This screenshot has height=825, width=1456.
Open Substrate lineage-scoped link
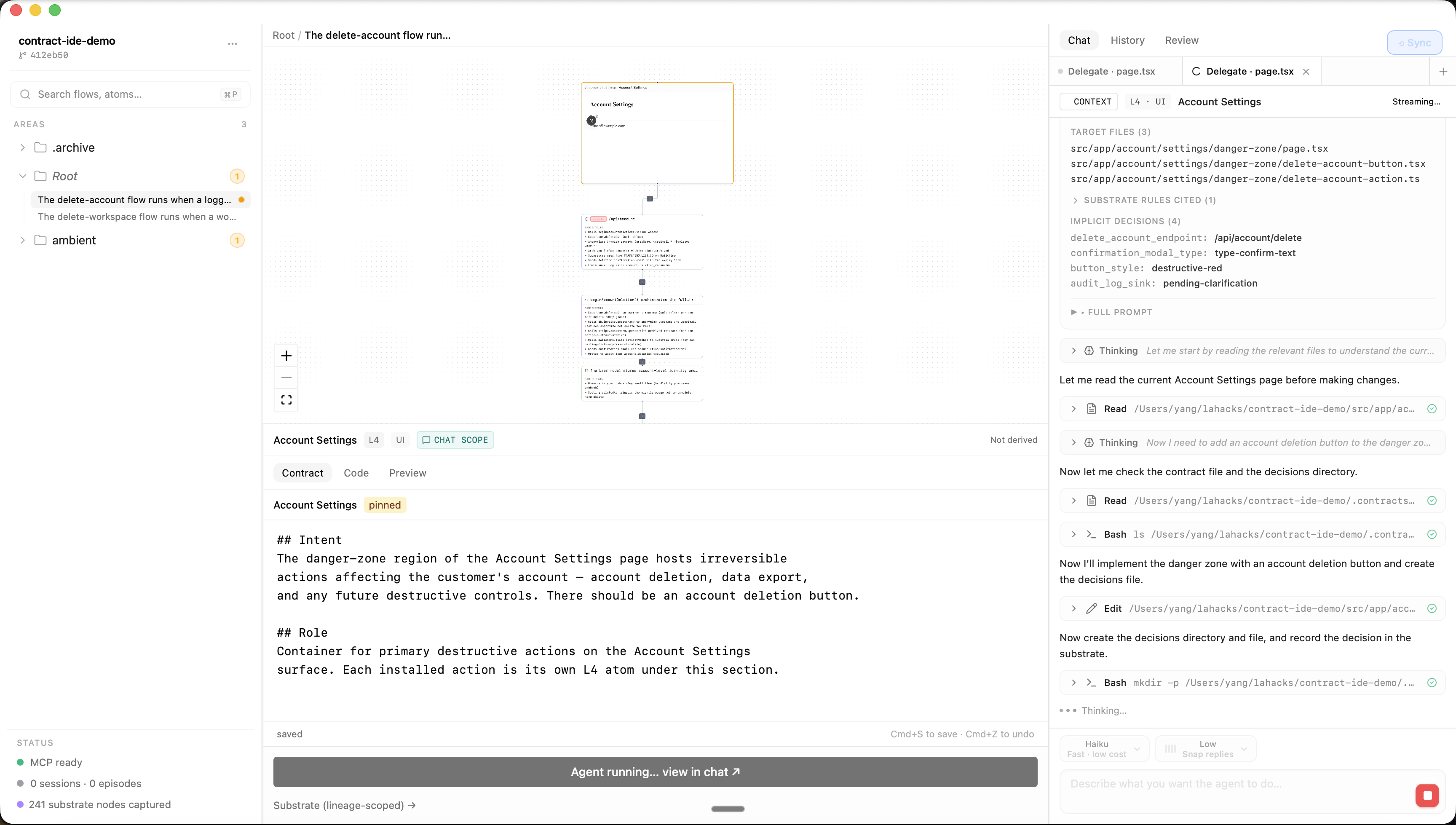[345, 805]
